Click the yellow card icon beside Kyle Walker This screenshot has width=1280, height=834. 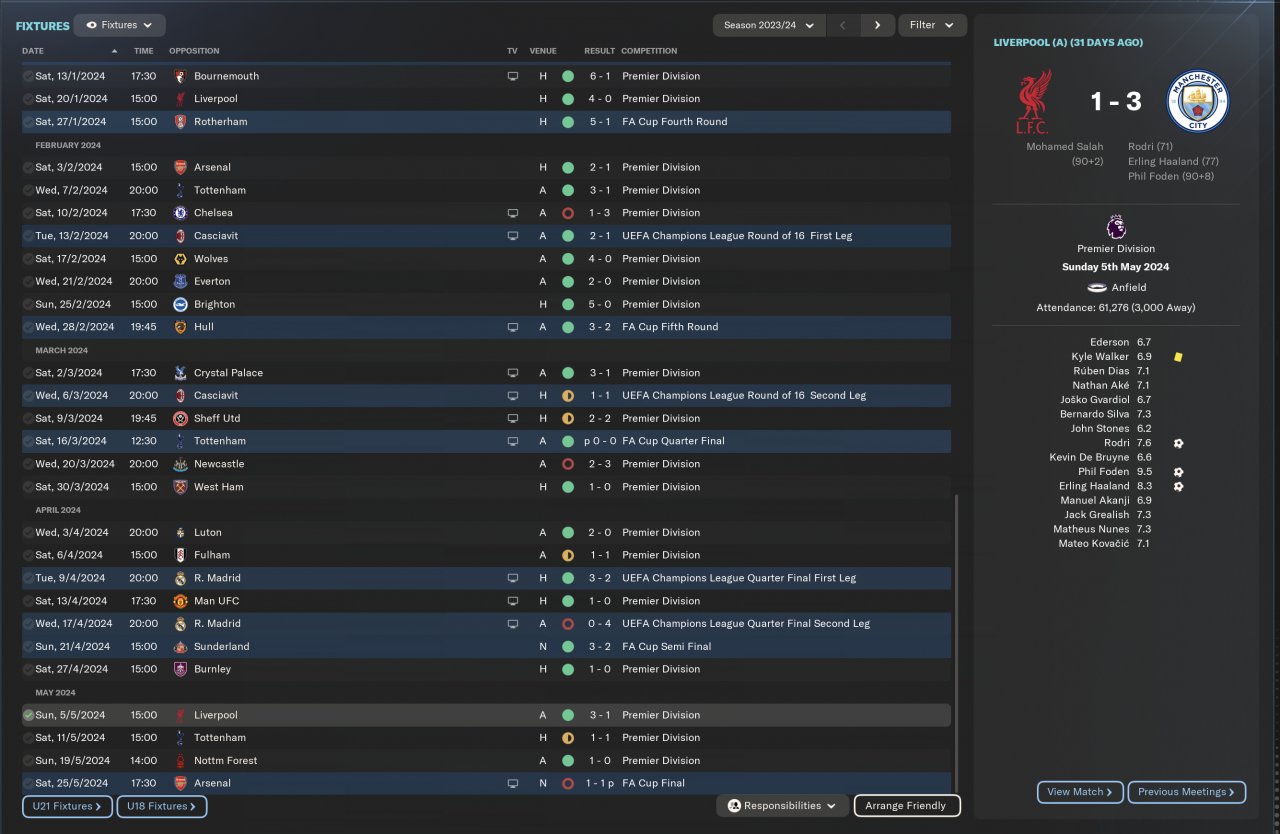(x=1179, y=357)
